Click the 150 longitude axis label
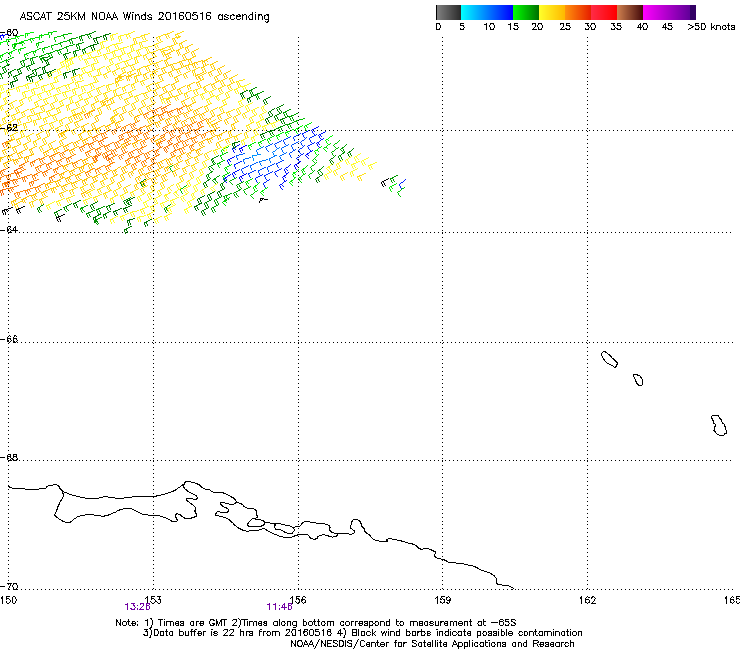The image size is (740, 650). click(8, 600)
